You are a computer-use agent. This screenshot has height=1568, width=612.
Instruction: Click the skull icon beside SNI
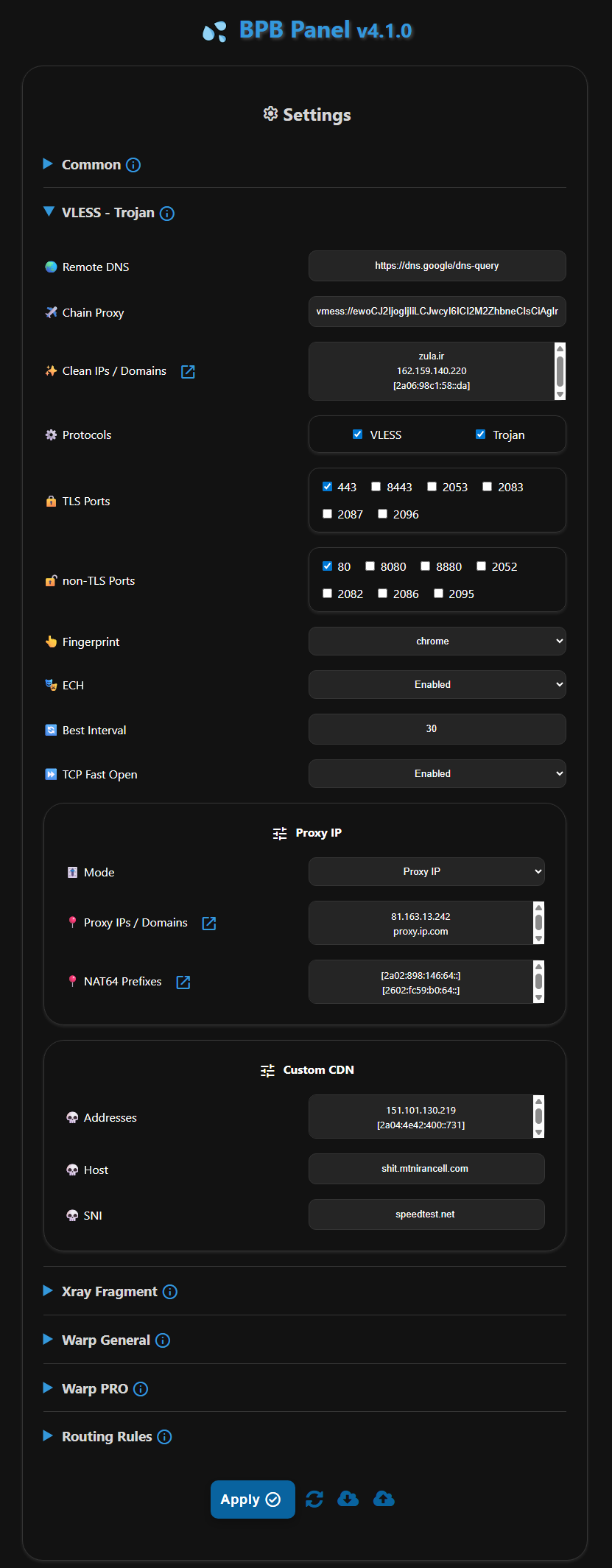72,1215
